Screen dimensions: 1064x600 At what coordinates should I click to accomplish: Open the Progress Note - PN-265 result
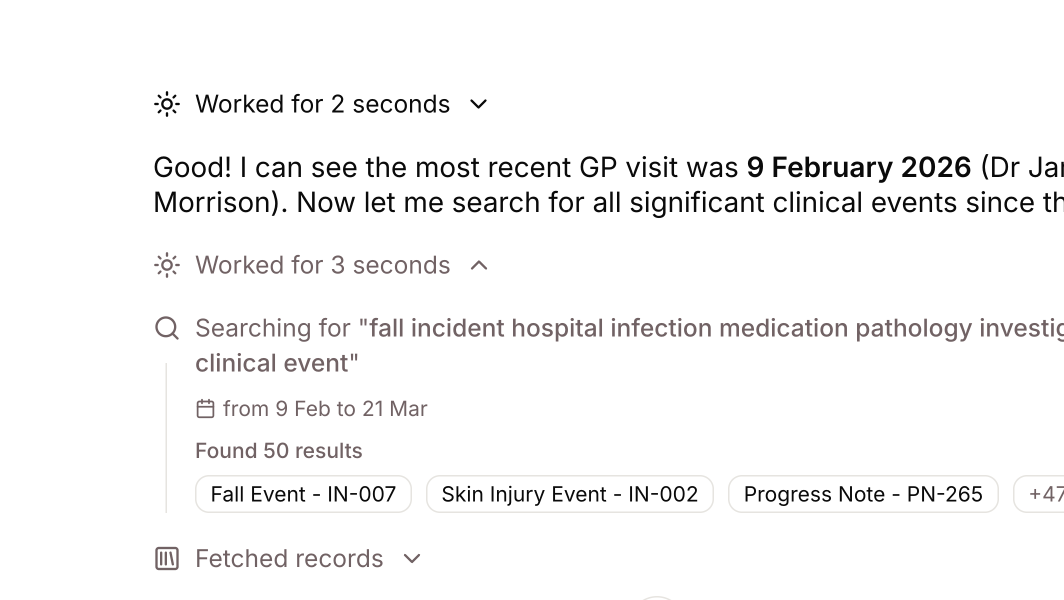(x=863, y=494)
